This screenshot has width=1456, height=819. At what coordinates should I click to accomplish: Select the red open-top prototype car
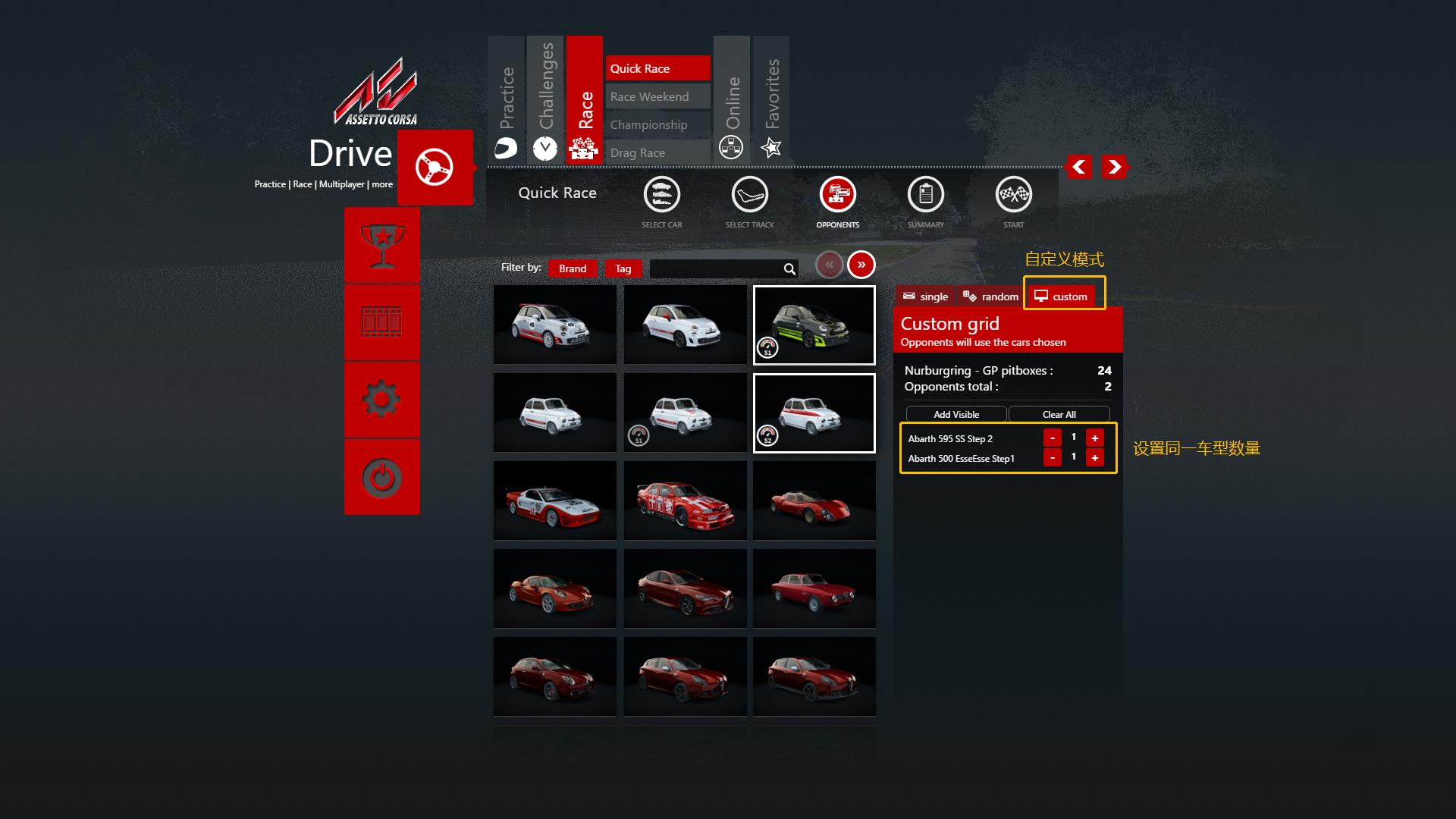click(x=814, y=500)
